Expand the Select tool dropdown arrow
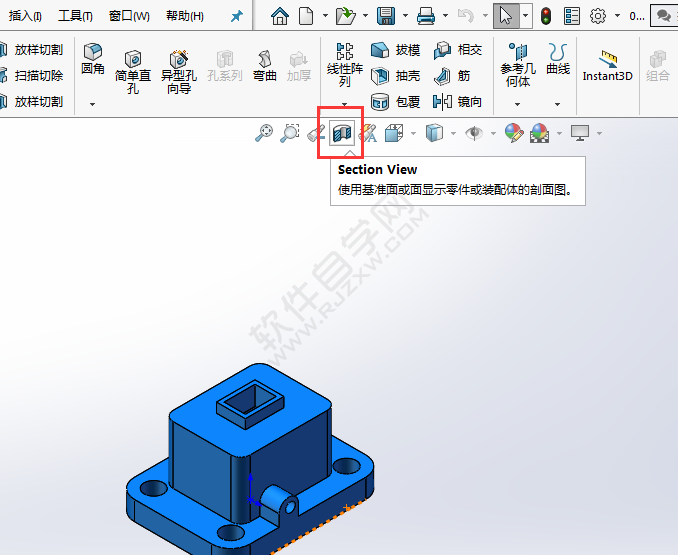Screen dimensions: 678x555 (525, 16)
